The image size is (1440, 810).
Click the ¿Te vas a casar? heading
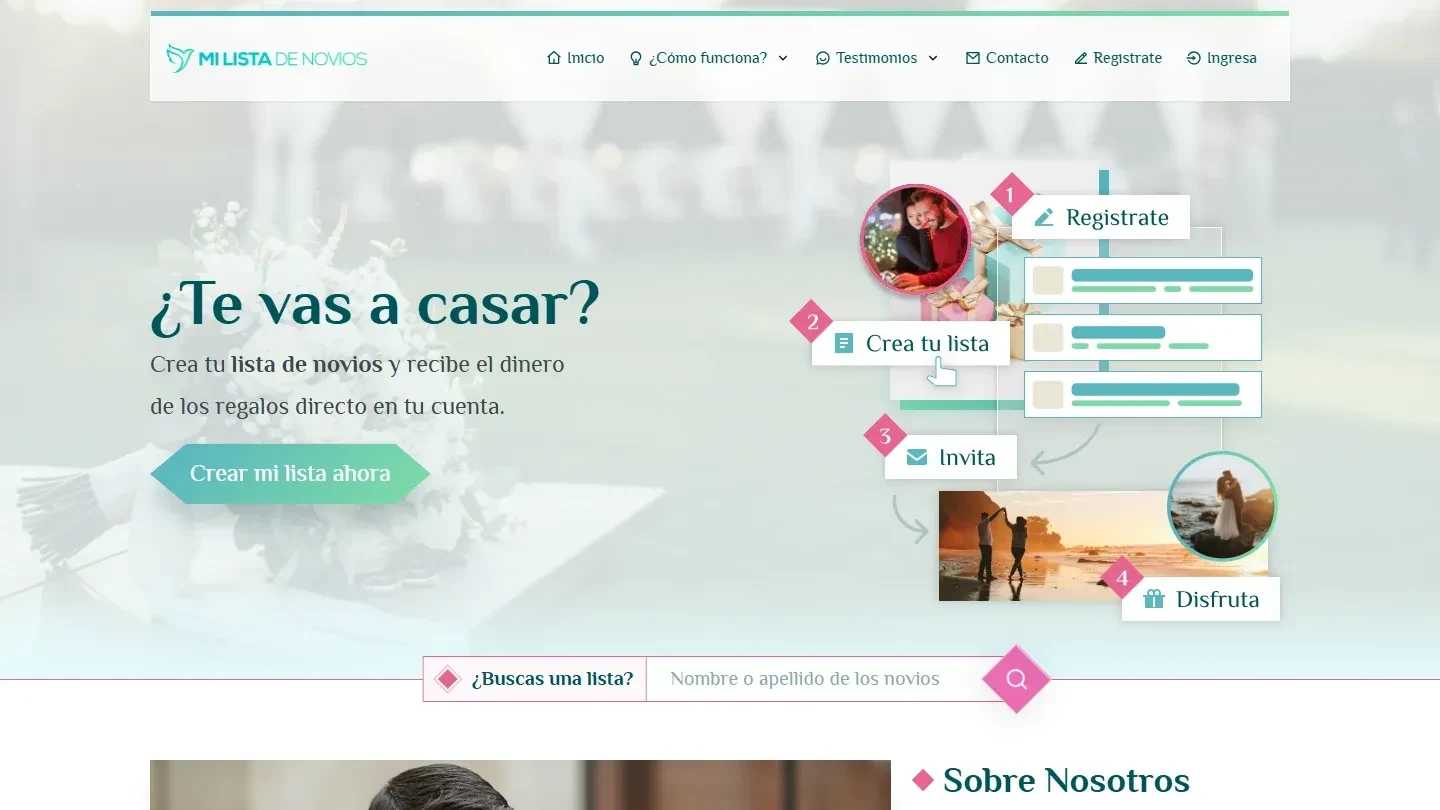pos(375,303)
